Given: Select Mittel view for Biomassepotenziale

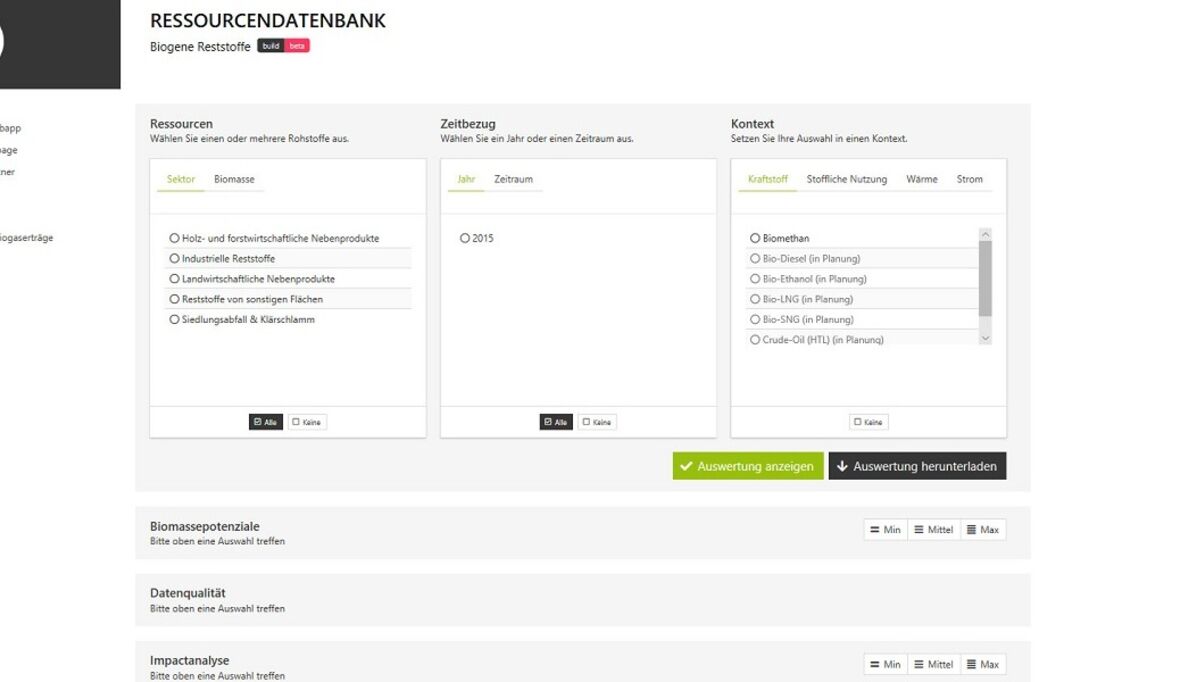Looking at the screenshot, I should pyautogui.click(x=933, y=530).
